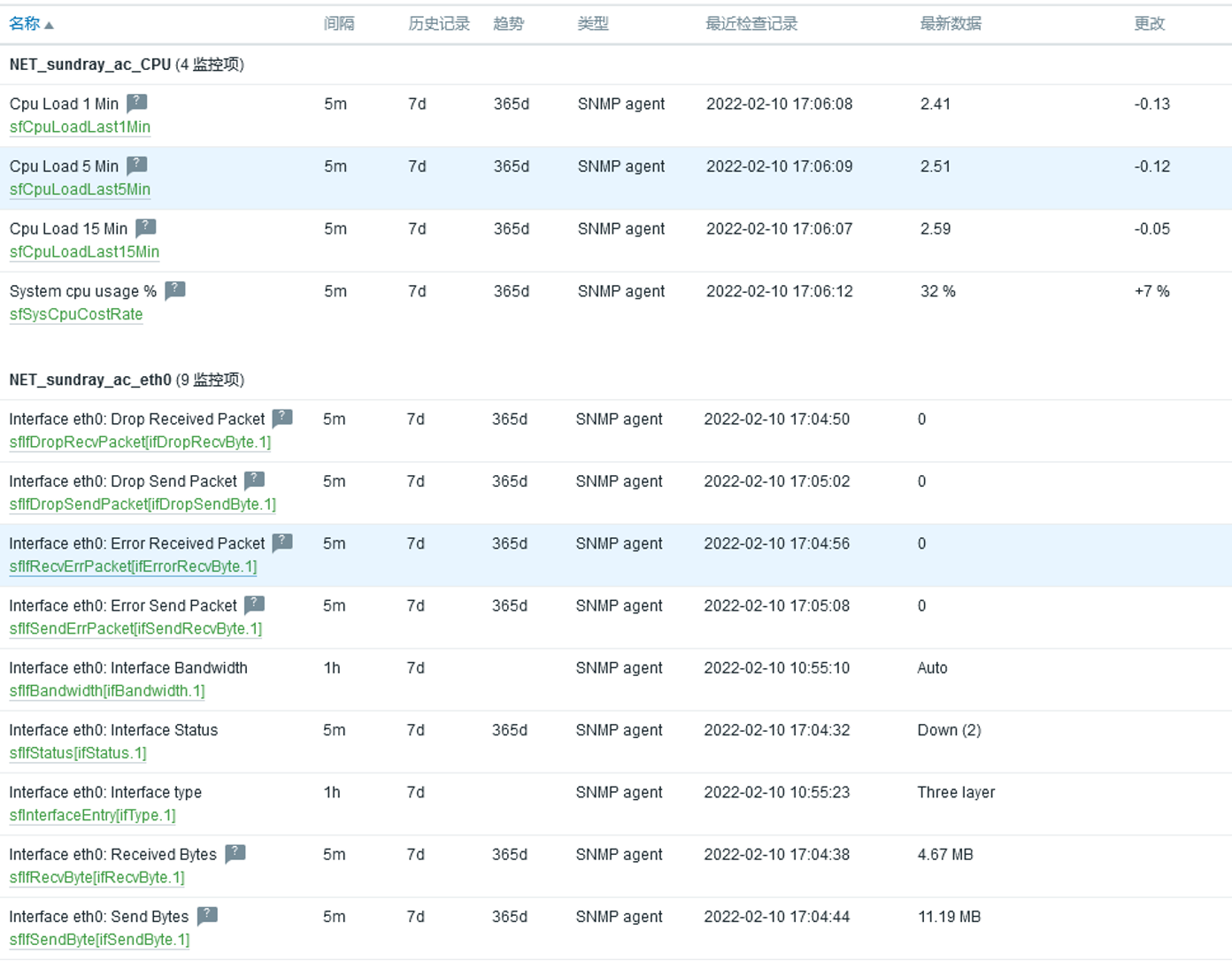Open description icon for System cpu usage %
This screenshot has height=969, width=1232.
tap(175, 290)
